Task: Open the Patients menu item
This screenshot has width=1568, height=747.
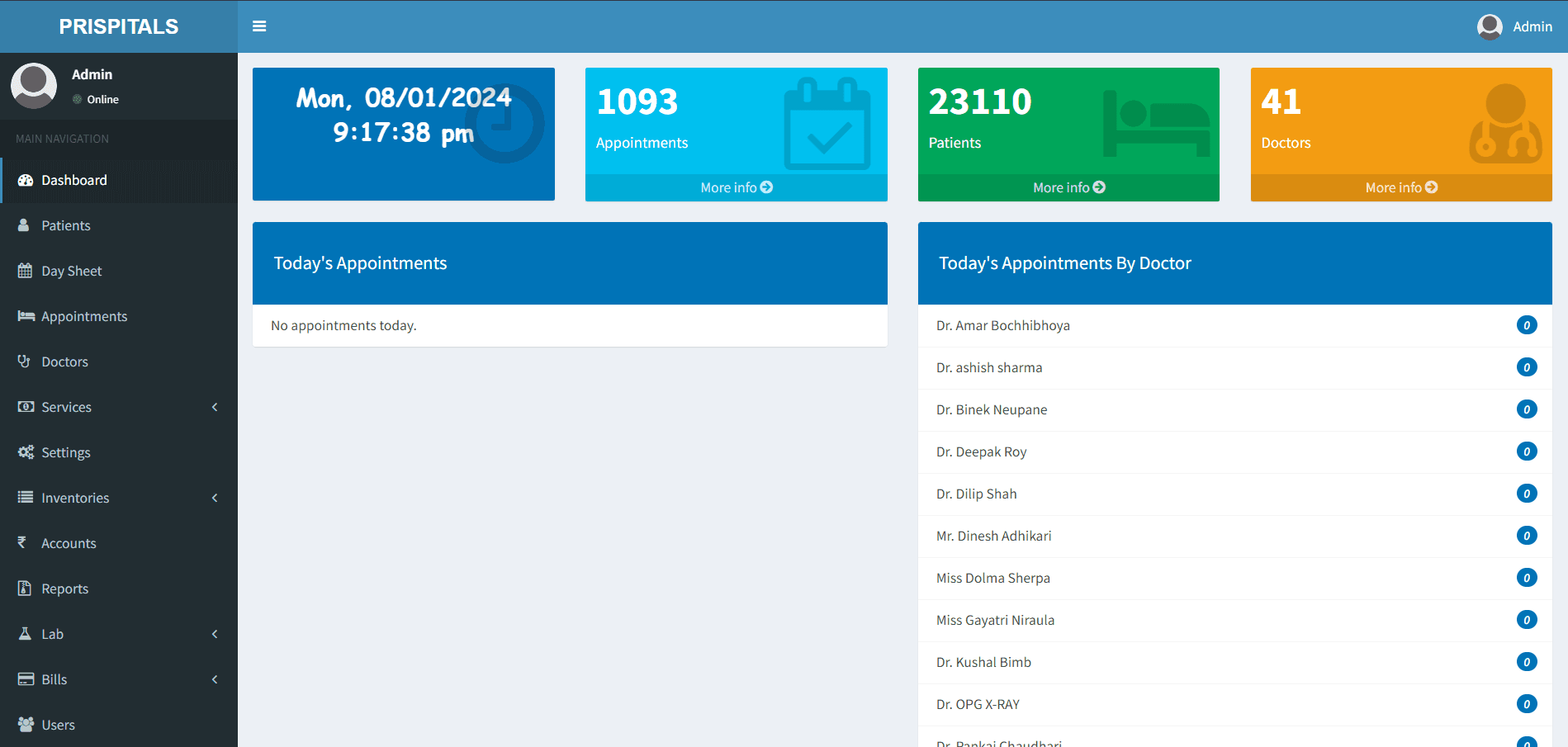Action: coord(119,225)
